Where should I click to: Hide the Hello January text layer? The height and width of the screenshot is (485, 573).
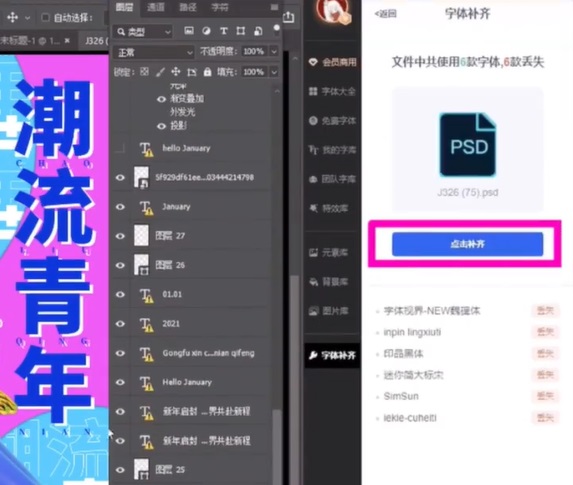click(120, 382)
